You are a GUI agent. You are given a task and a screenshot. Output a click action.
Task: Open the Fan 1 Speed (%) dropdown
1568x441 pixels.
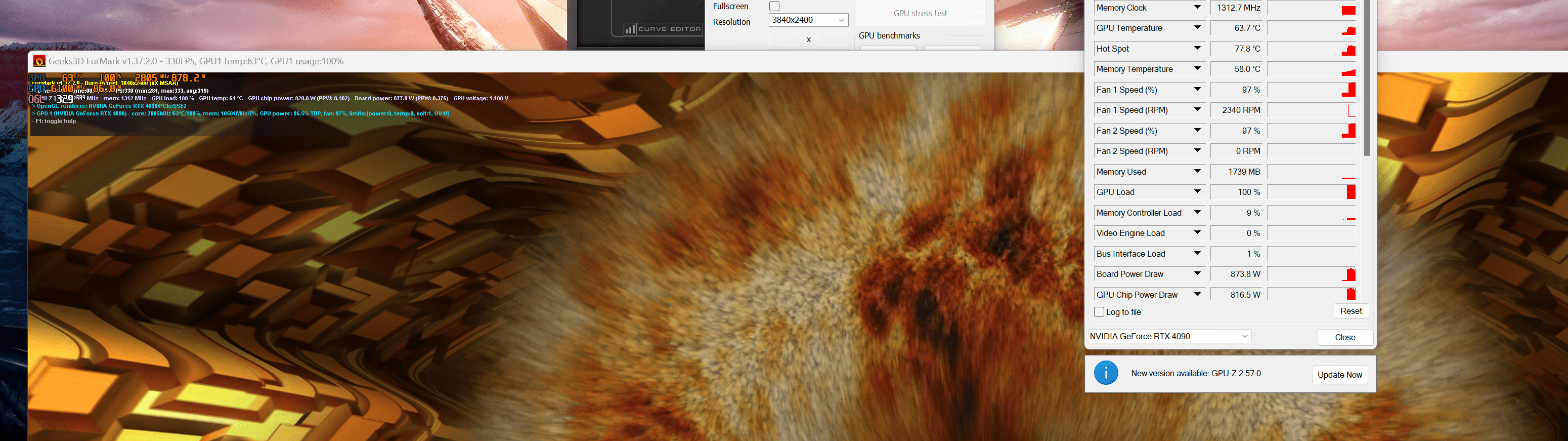1197,90
